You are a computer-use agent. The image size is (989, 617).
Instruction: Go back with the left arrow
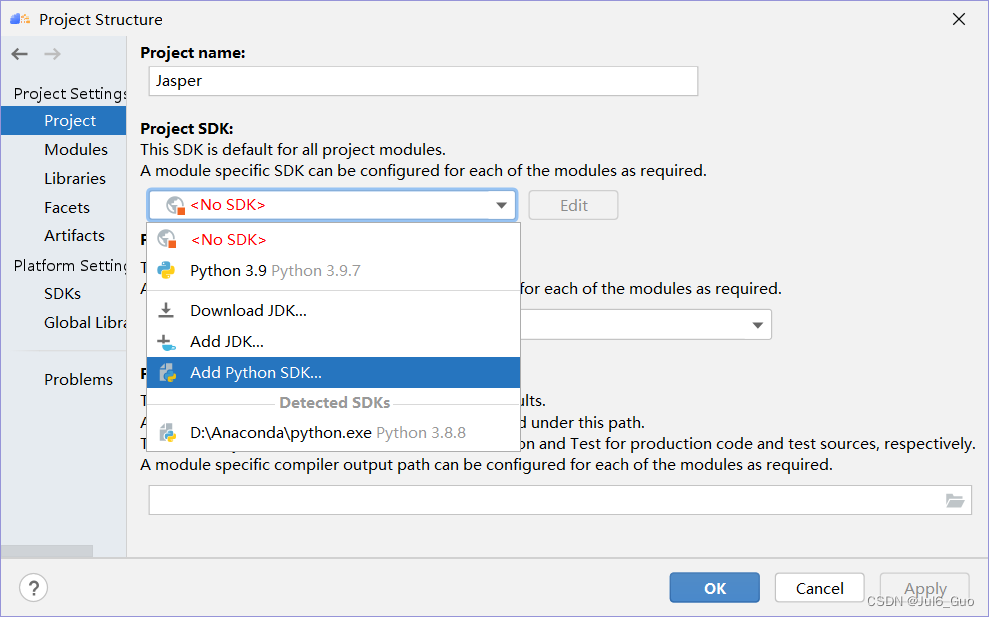tap(20, 54)
